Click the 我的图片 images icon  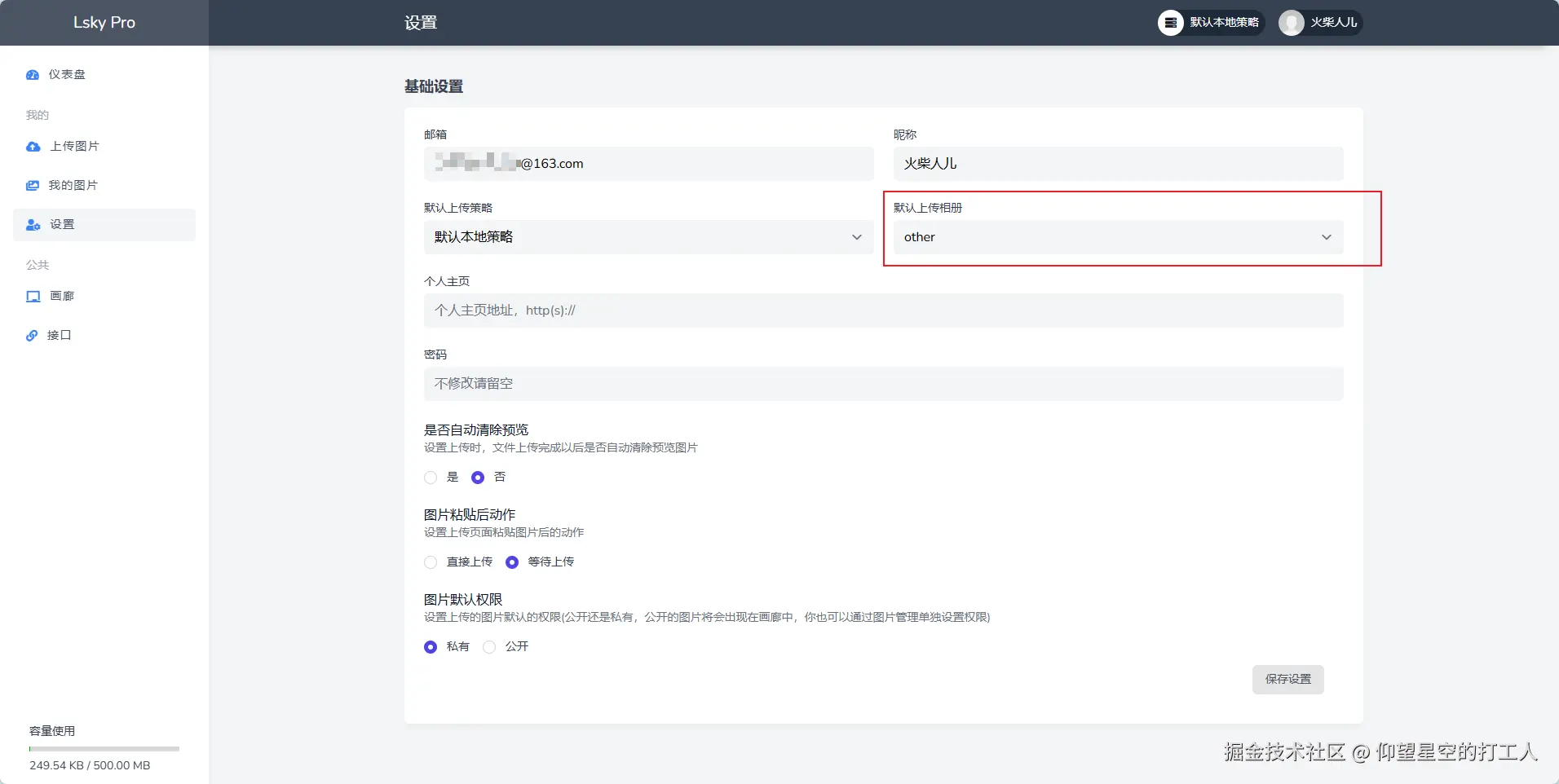[33, 186]
